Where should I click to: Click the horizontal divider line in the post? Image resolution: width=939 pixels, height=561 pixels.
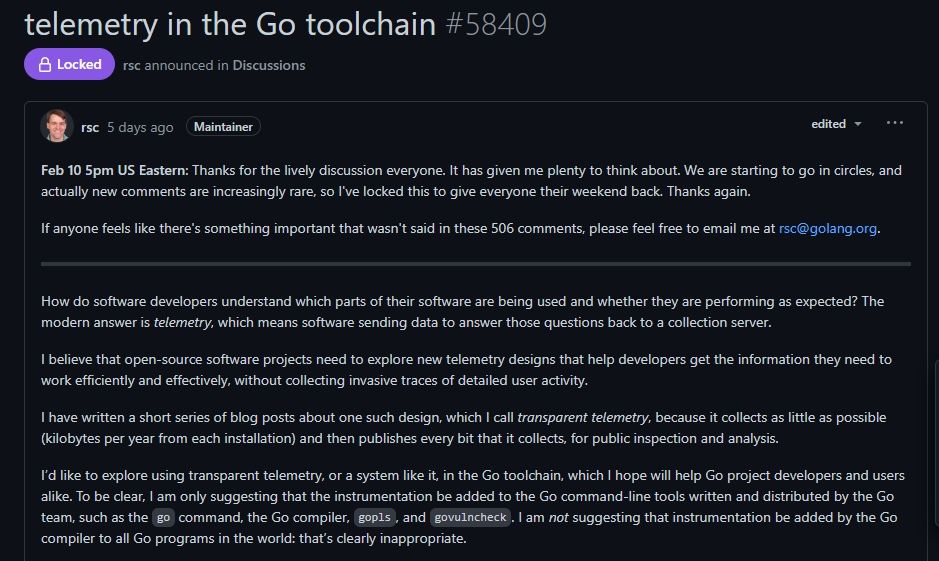476,264
